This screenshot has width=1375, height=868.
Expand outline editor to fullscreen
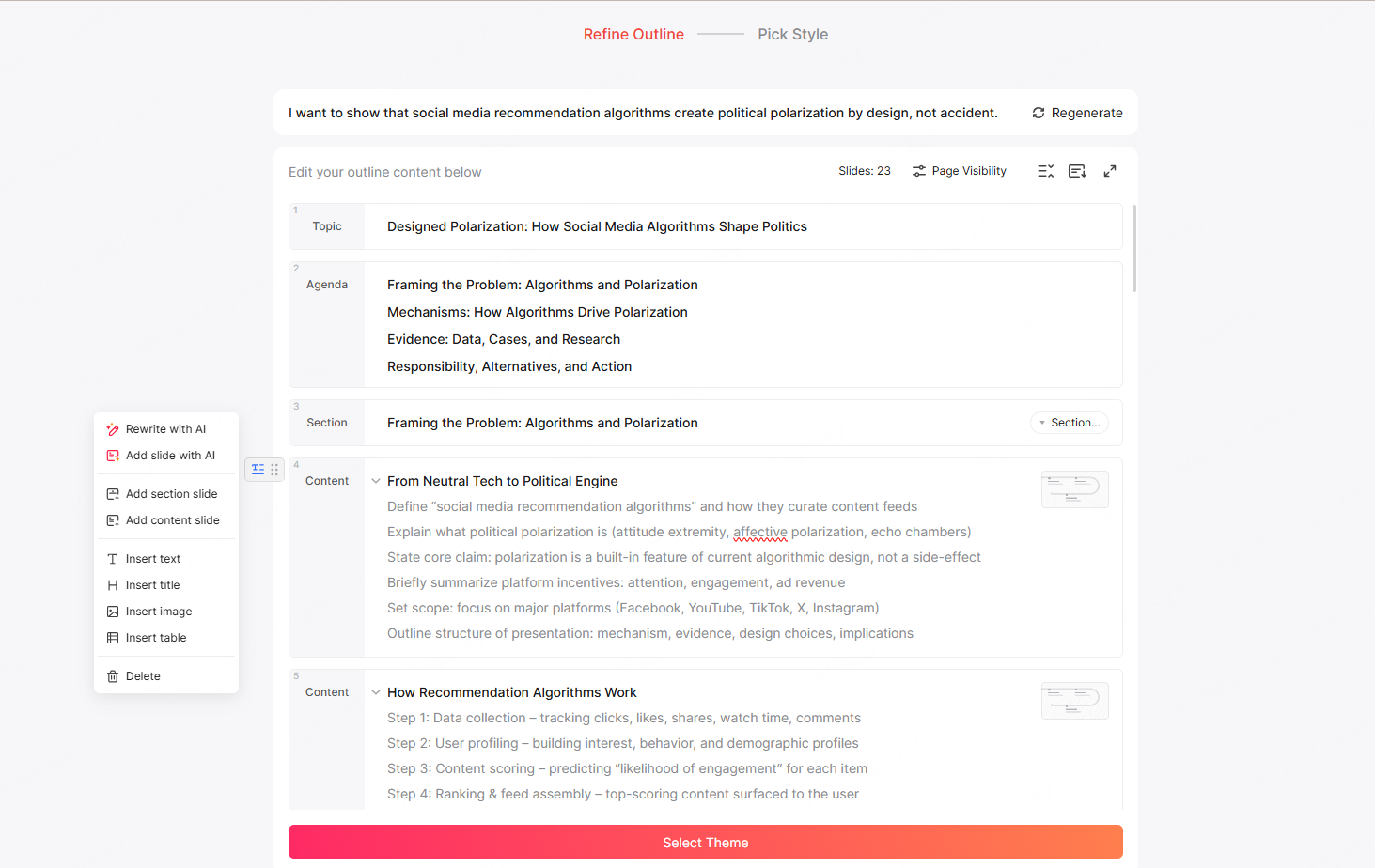pyautogui.click(x=1110, y=171)
